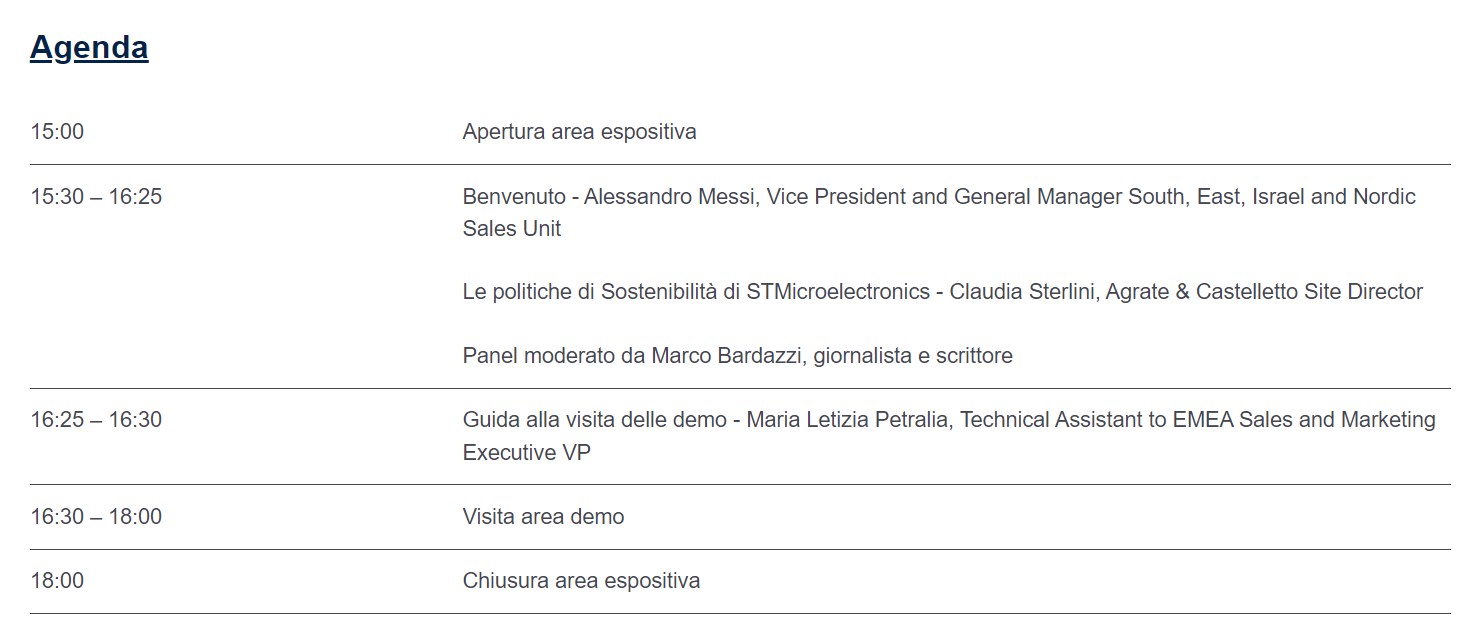Click the 15:30 – 16:25 time slot
Viewport: 1472px width, 638px height.
tap(96, 196)
